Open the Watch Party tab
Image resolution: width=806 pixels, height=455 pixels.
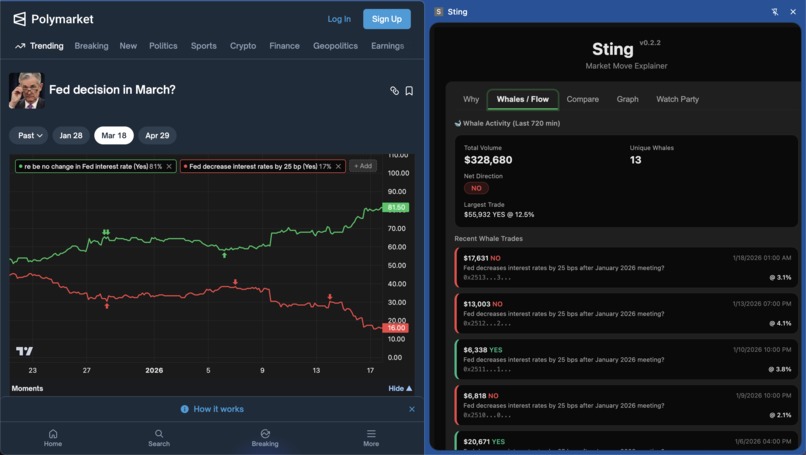point(677,99)
